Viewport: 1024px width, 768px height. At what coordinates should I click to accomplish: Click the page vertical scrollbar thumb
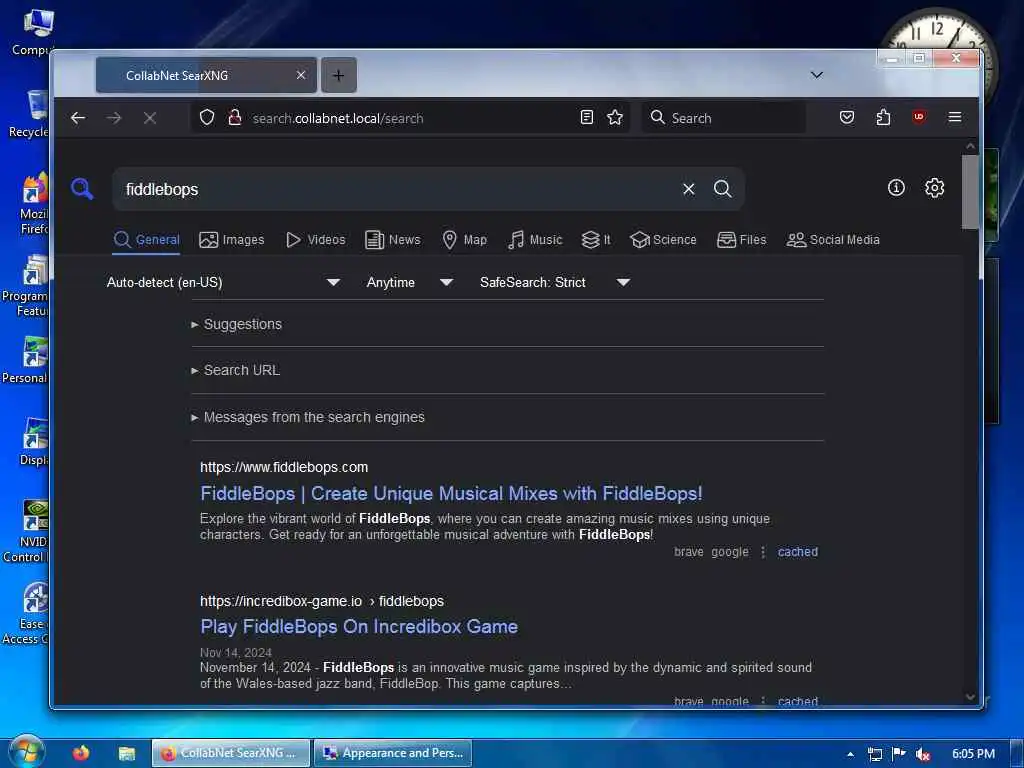[x=970, y=191]
